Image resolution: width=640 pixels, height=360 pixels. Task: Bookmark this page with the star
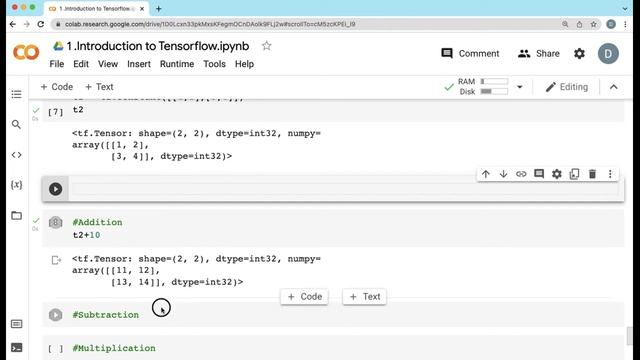(593, 24)
